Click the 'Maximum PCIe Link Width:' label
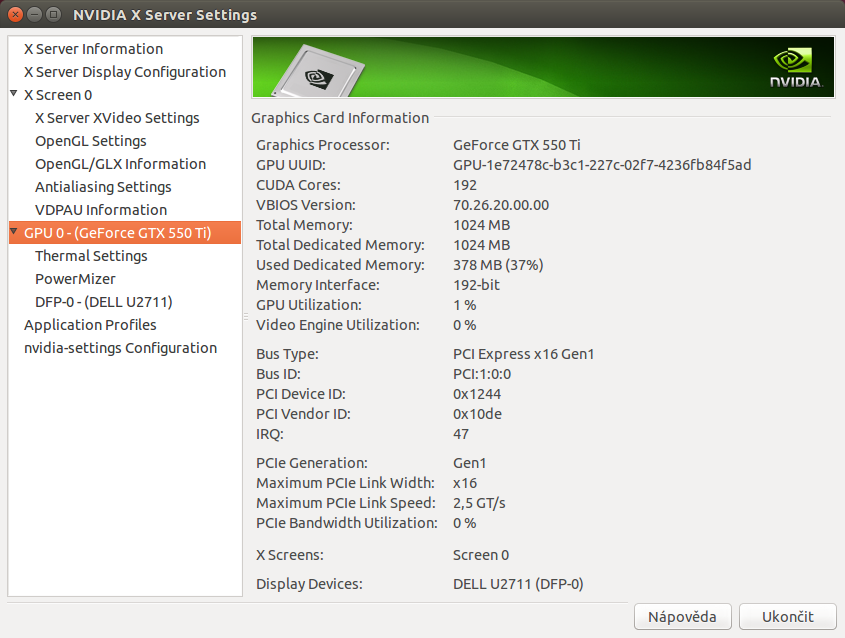This screenshot has width=845, height=638. (x=345, y=483)
